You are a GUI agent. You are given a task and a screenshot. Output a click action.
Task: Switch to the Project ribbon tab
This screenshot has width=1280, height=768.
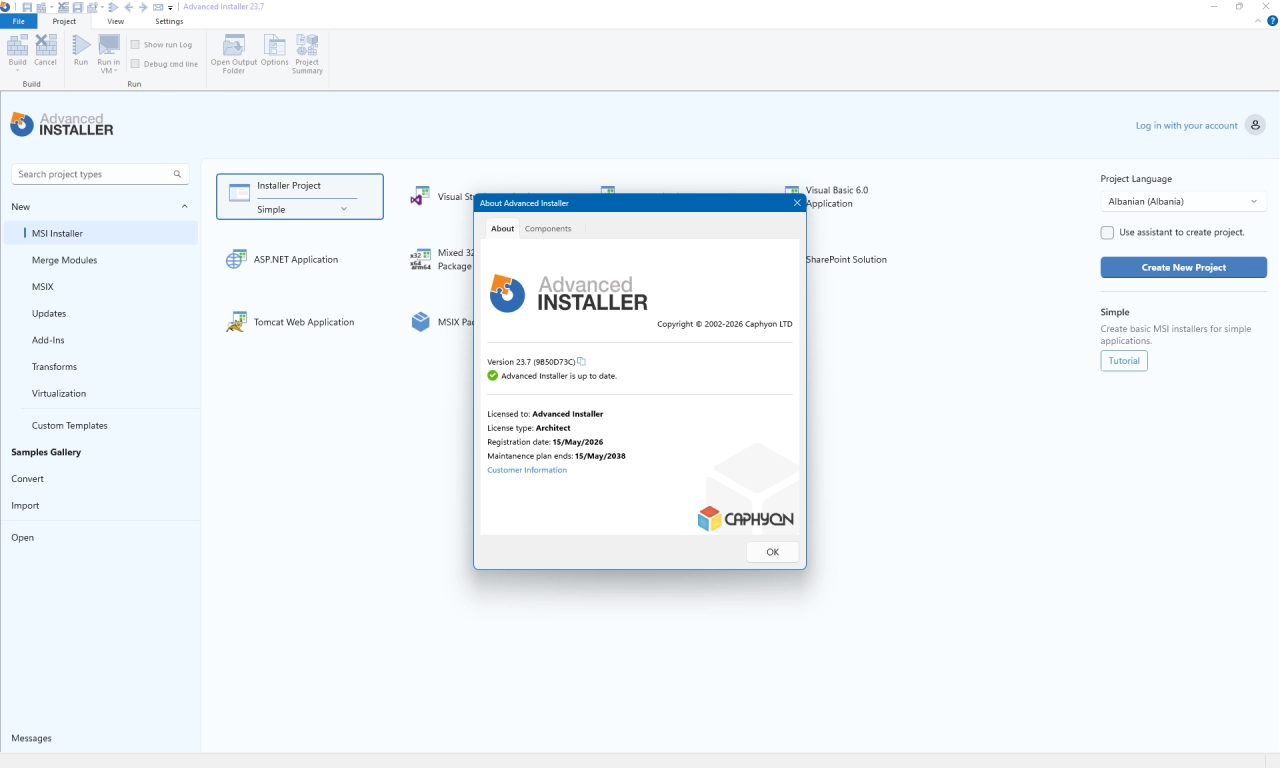point(64,21)
